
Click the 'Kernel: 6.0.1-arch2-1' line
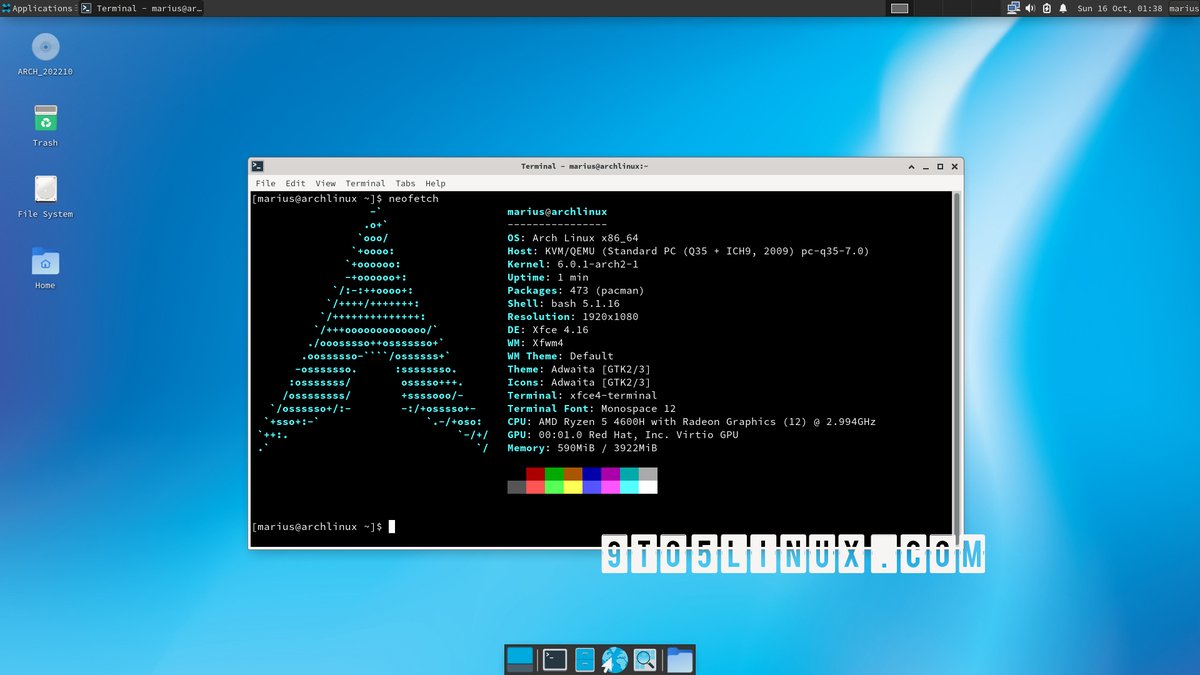572,264
